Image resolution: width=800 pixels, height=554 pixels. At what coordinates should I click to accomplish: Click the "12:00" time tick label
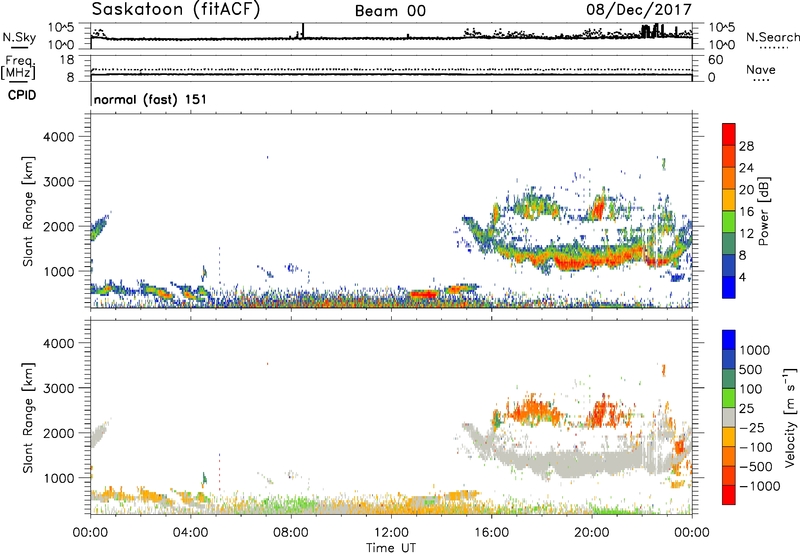[x=391, y=533]
